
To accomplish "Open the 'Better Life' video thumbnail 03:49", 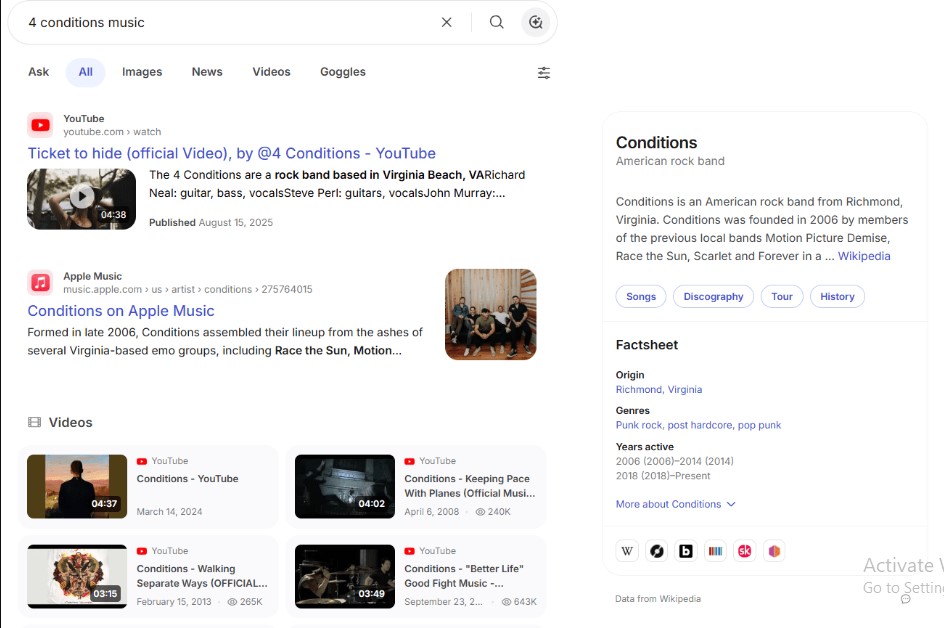I will (345, 577).
